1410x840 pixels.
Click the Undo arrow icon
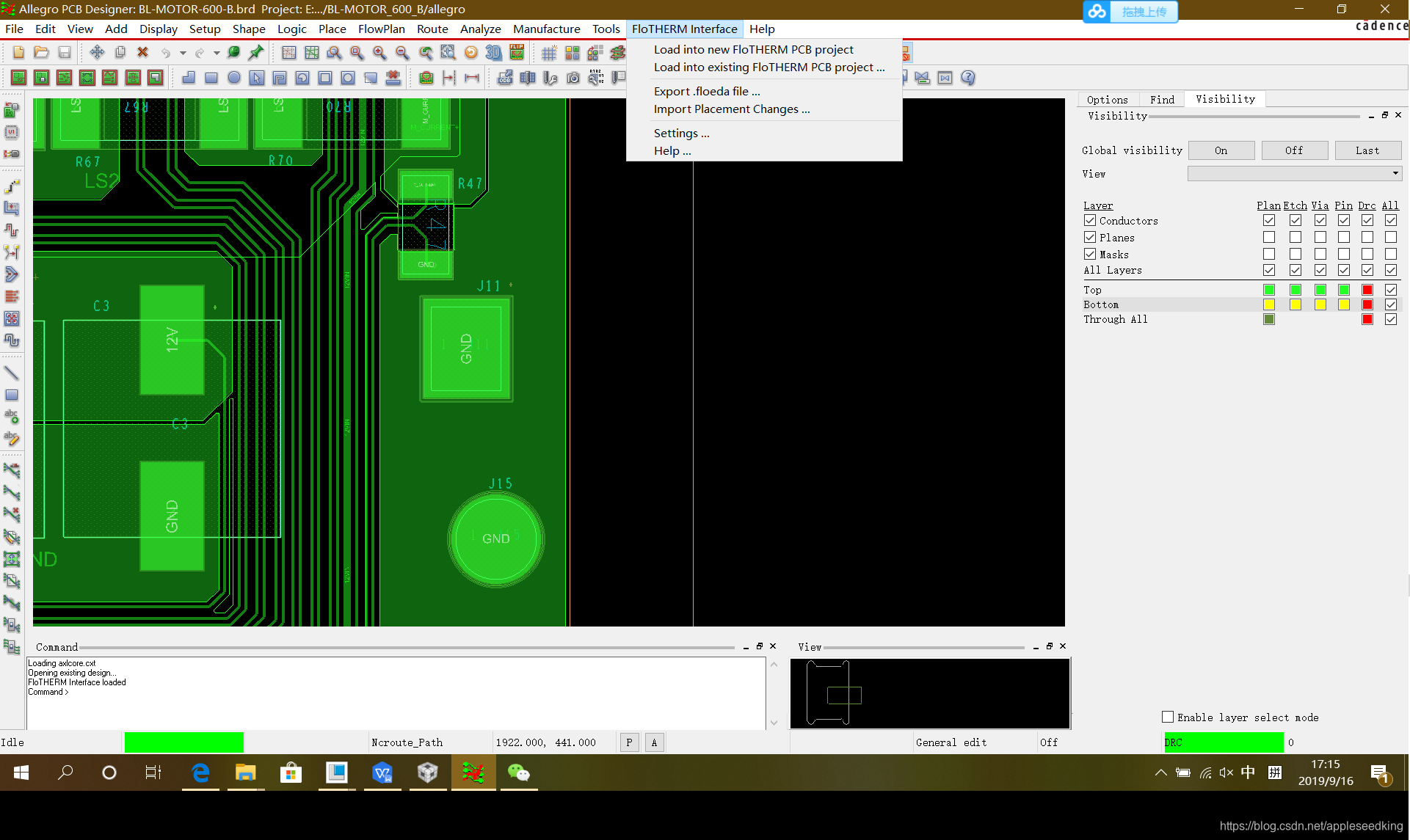click(166, 53)
